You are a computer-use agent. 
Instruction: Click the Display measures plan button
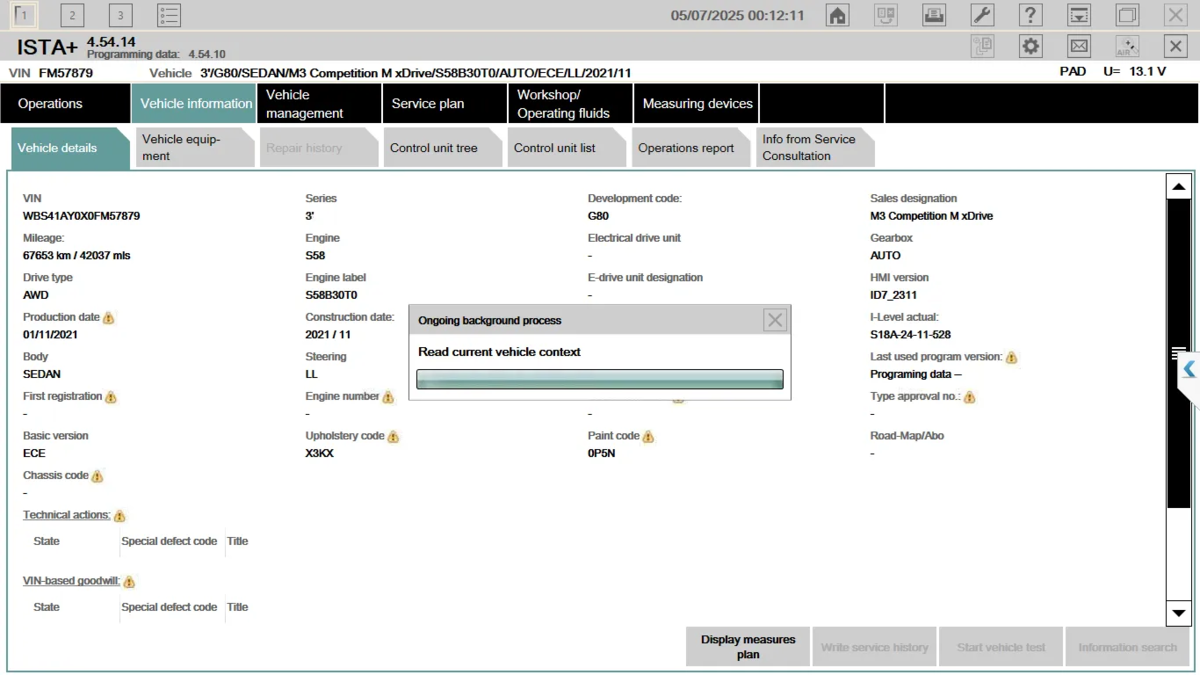pyautogui.click(x=748, y=647)
